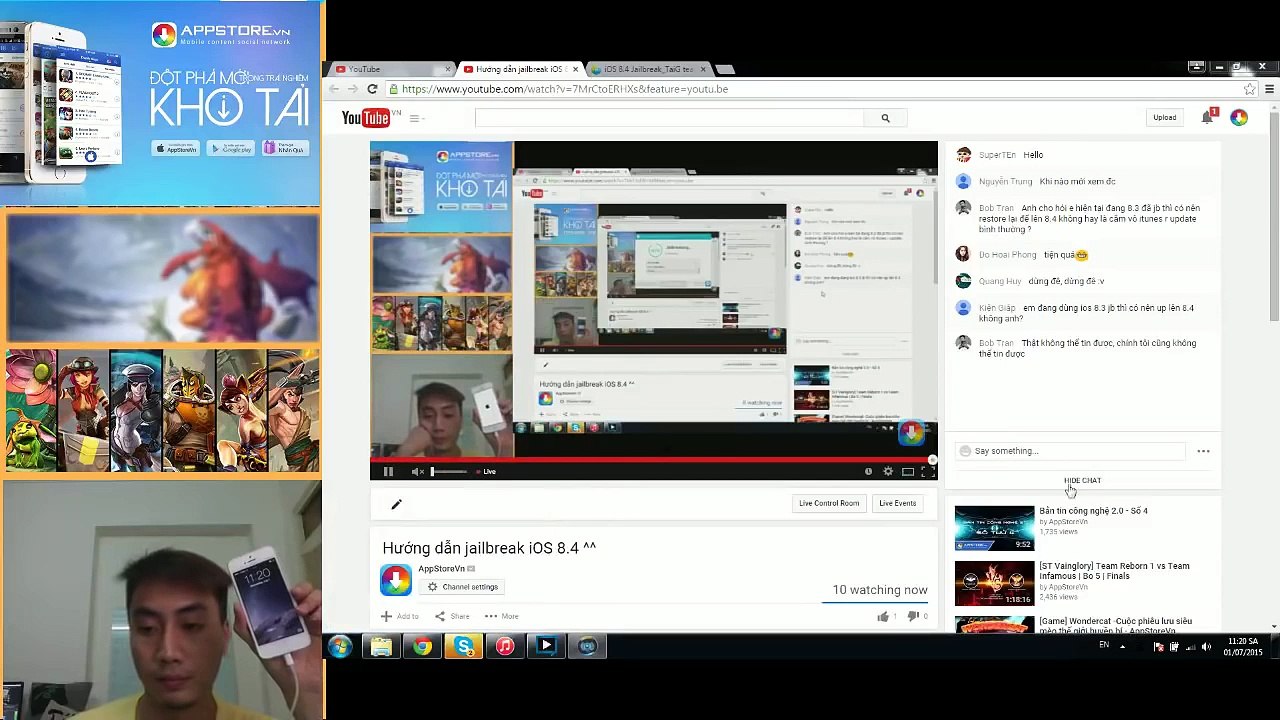Open the account avatar menu

point(1239,118)
